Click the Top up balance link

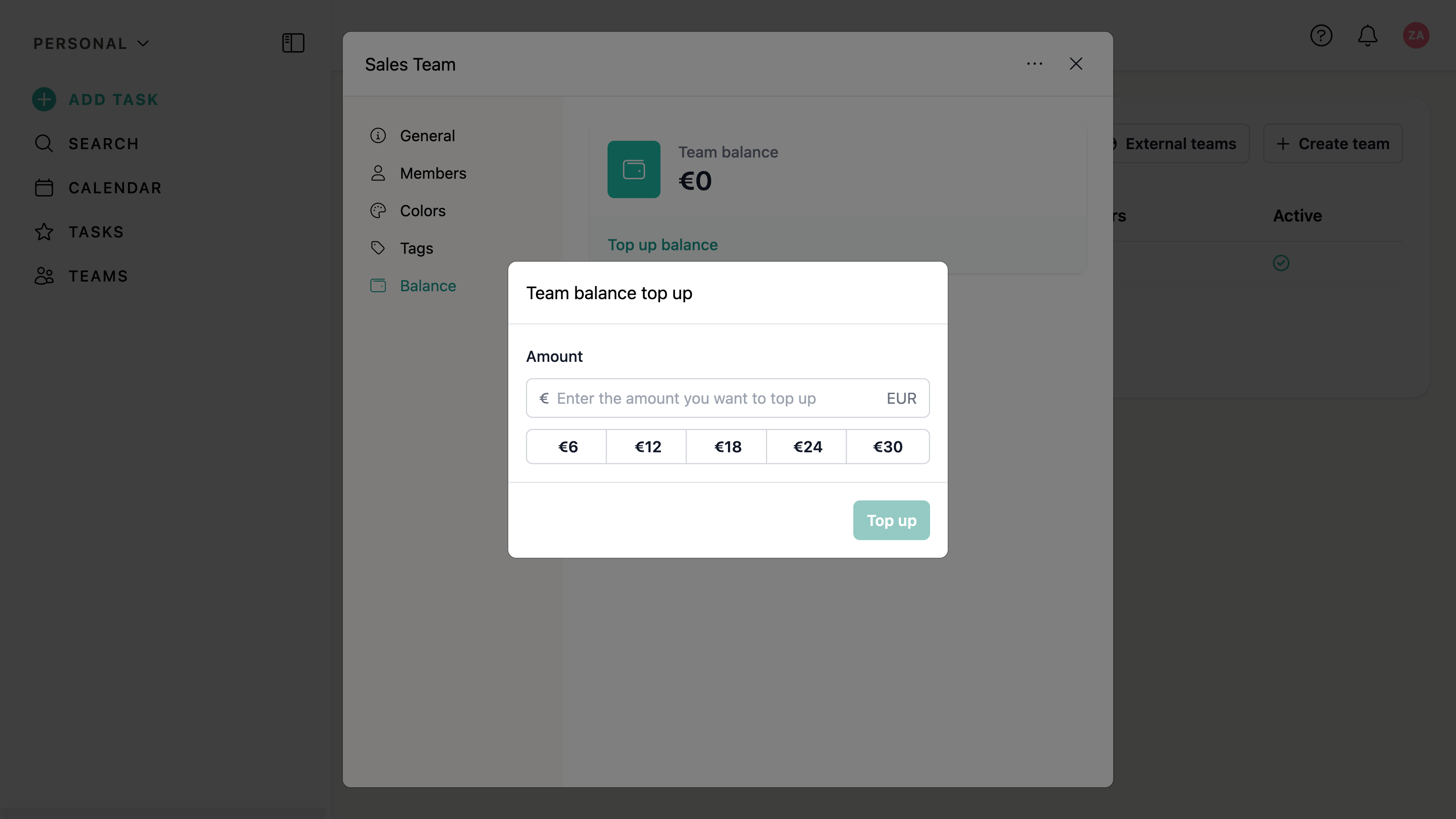[662, 245]
